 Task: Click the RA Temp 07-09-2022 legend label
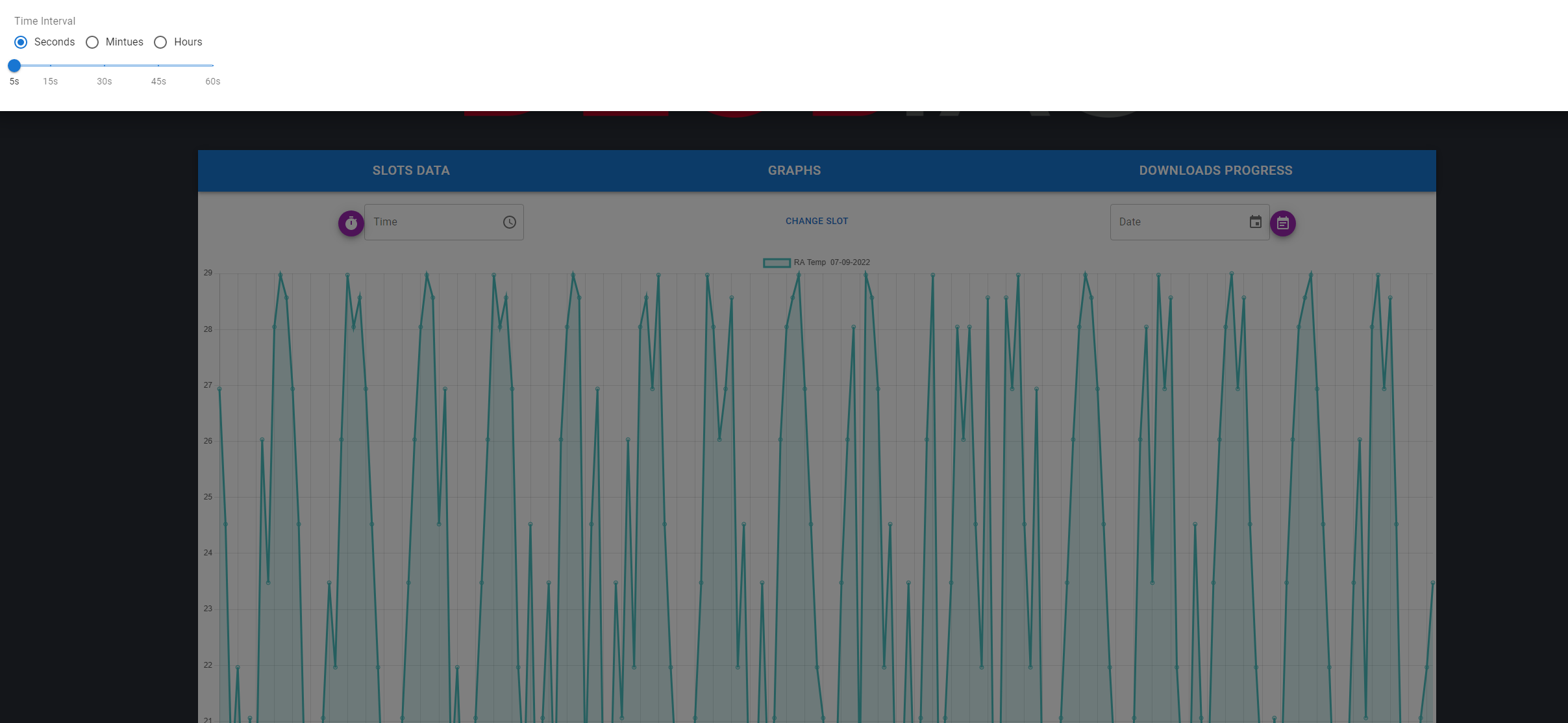832,262
